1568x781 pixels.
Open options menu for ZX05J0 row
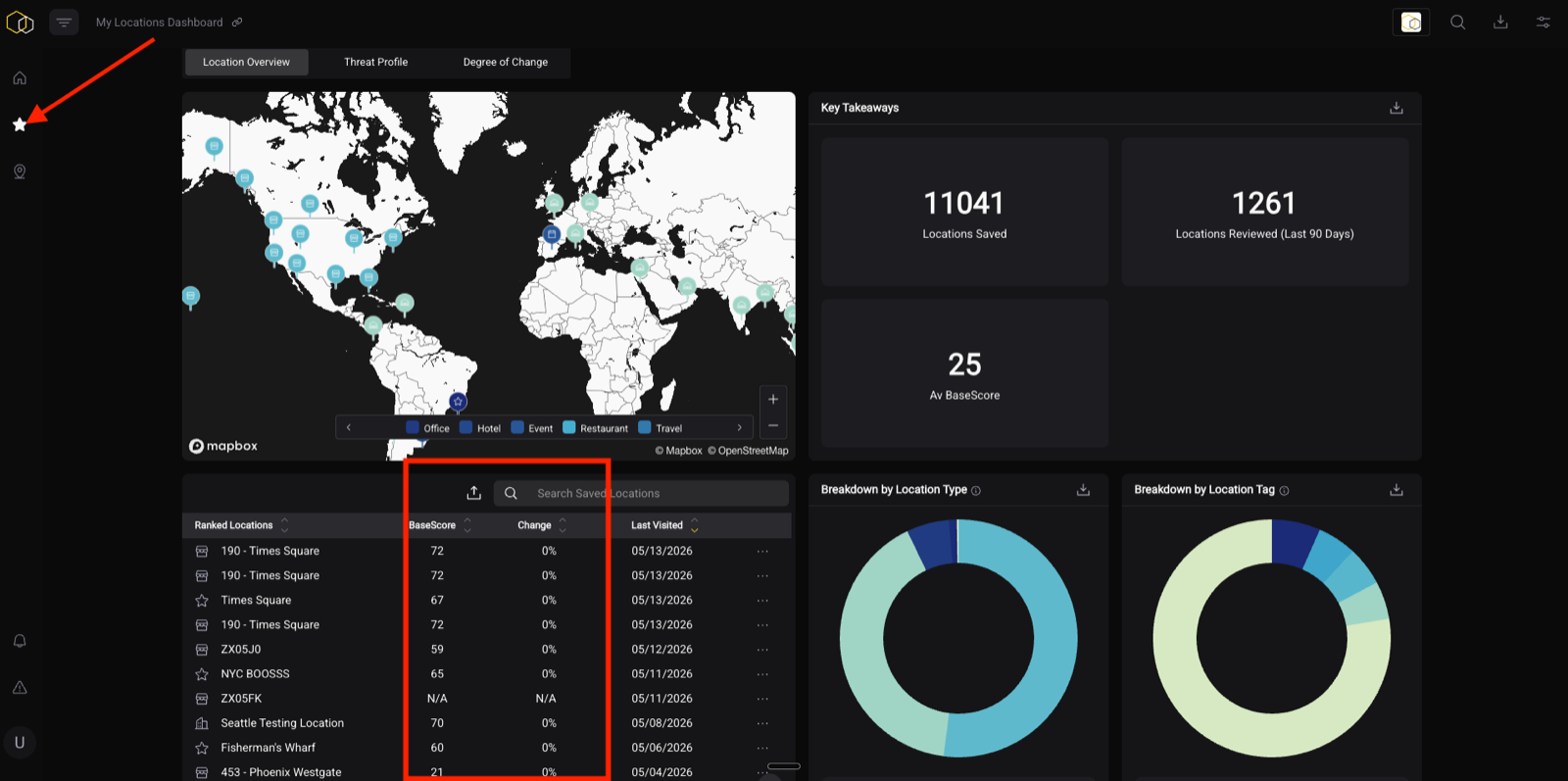(762, 650)
